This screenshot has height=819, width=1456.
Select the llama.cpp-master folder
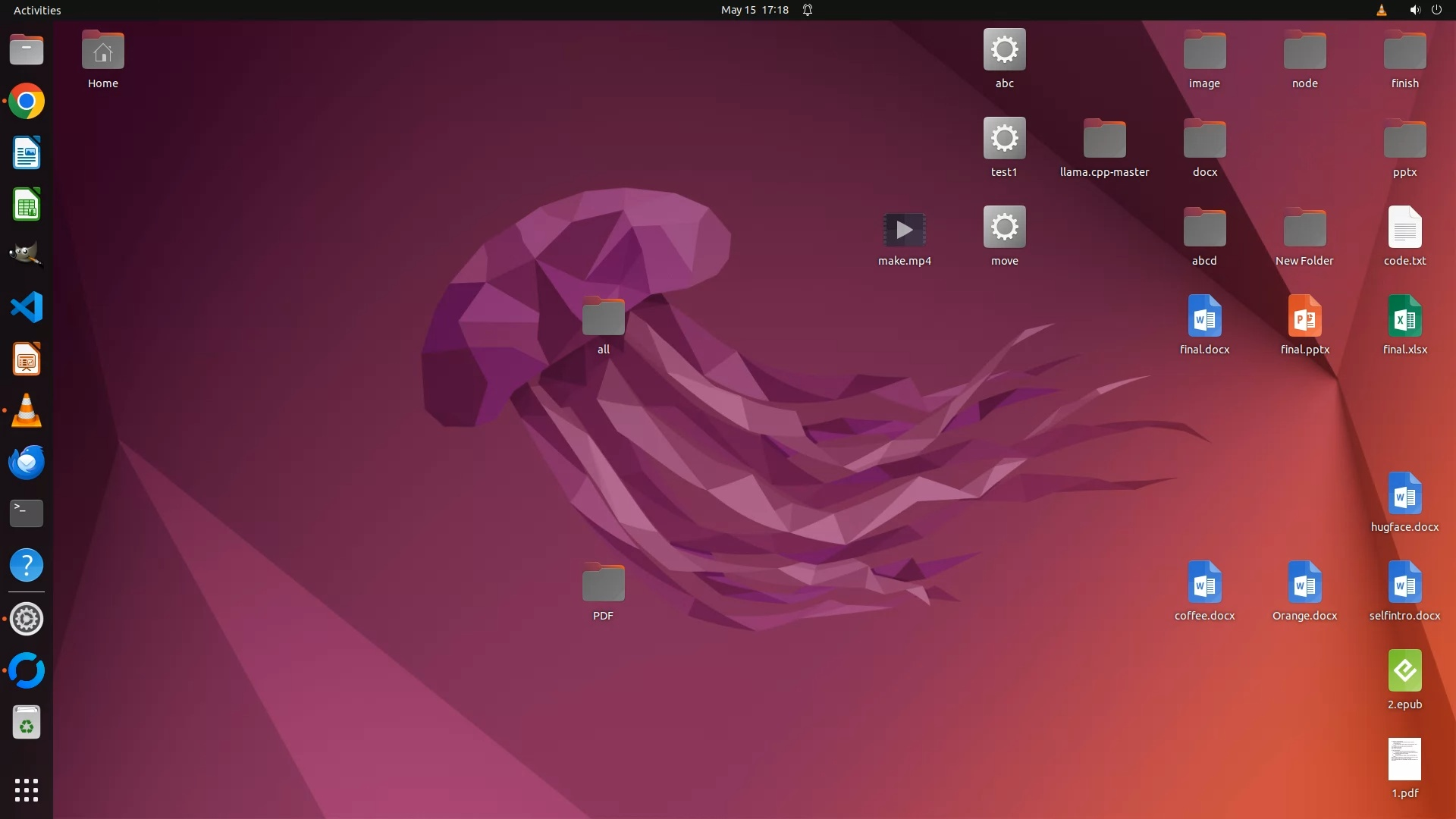[x=1104, y=140]
